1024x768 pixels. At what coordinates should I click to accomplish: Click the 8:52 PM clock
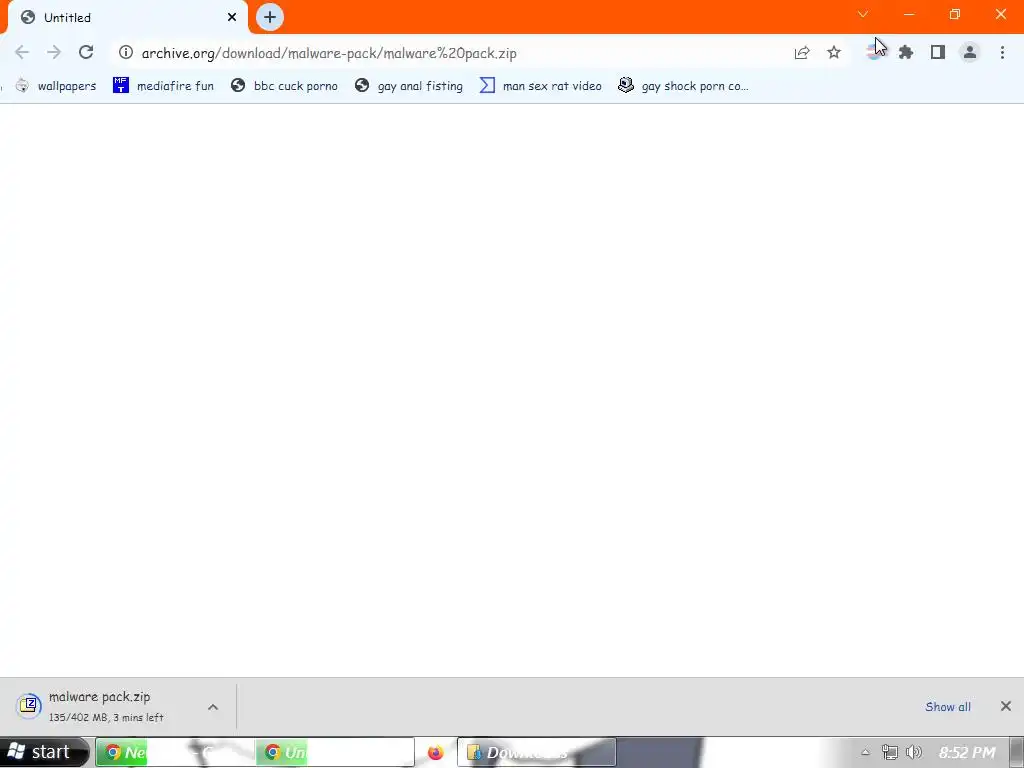[967, 752]
